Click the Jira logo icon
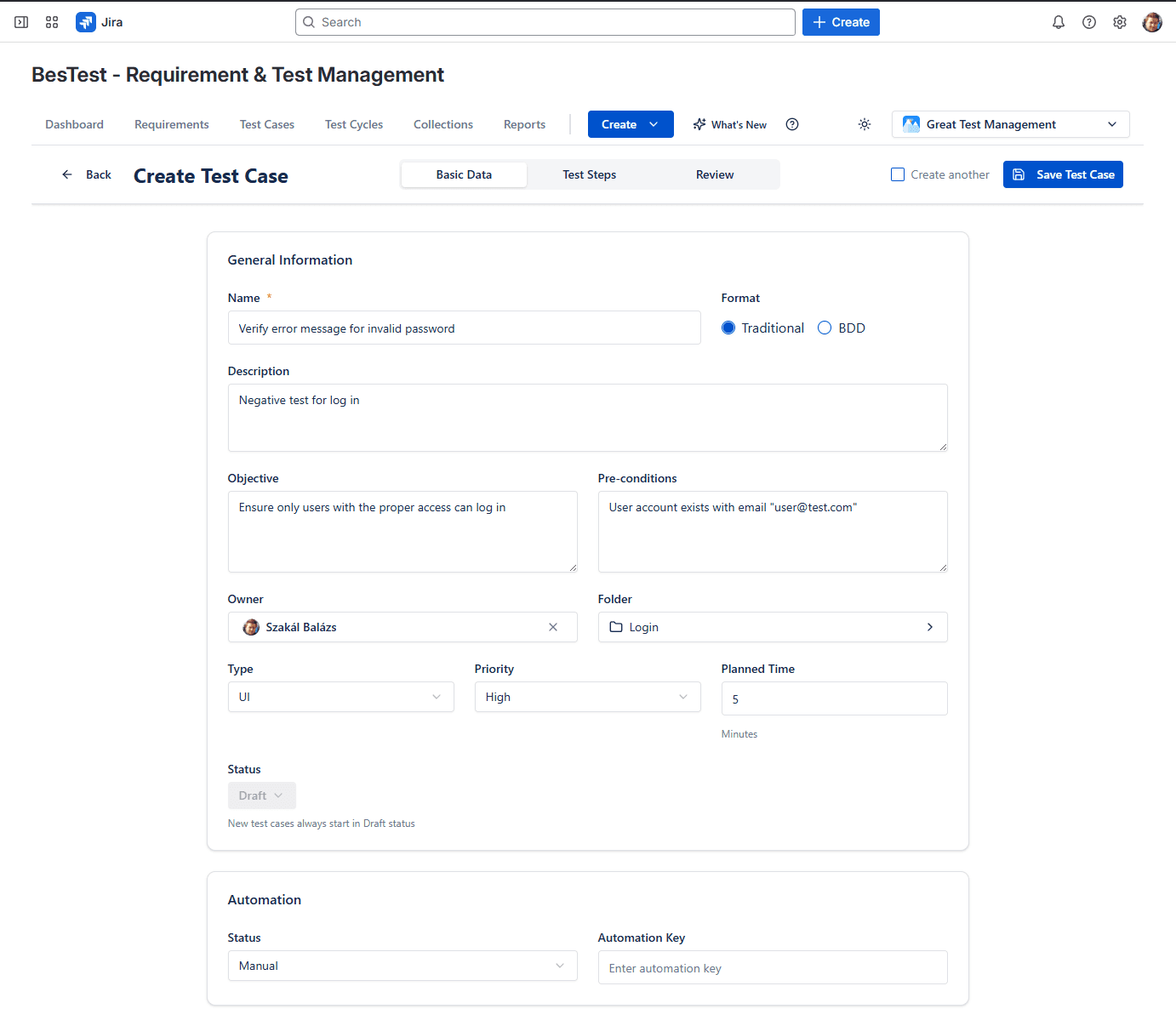Image resolution: width=1176 pixels, height=1026 pixels. click(x=85, y=21)
